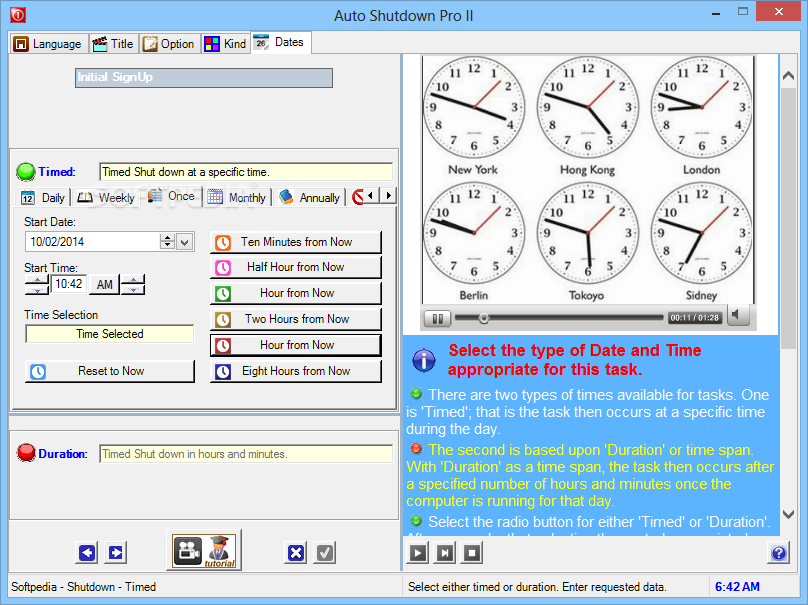Click the minute spinner right of AM

[133, 284]
